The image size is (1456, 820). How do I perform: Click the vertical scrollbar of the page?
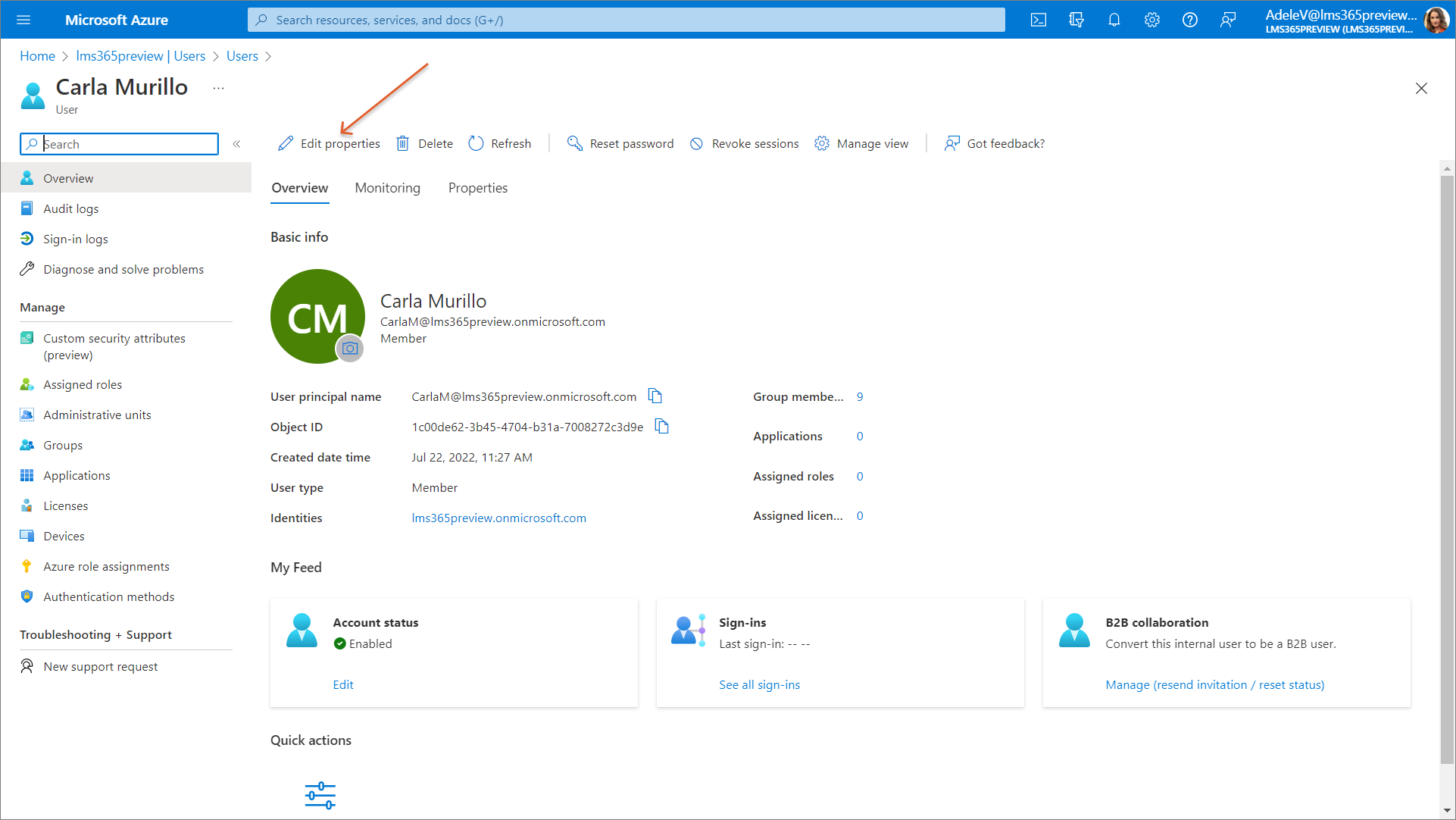[1447, 470]
